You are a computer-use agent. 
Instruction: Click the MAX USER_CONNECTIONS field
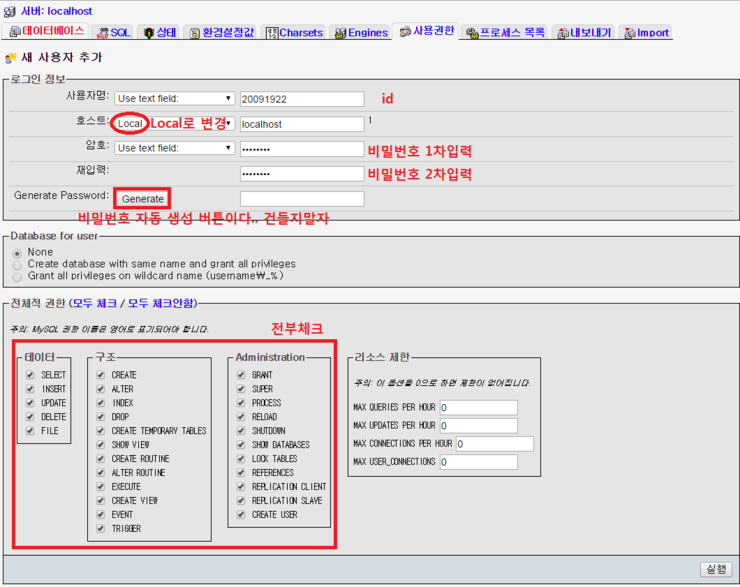479,462
